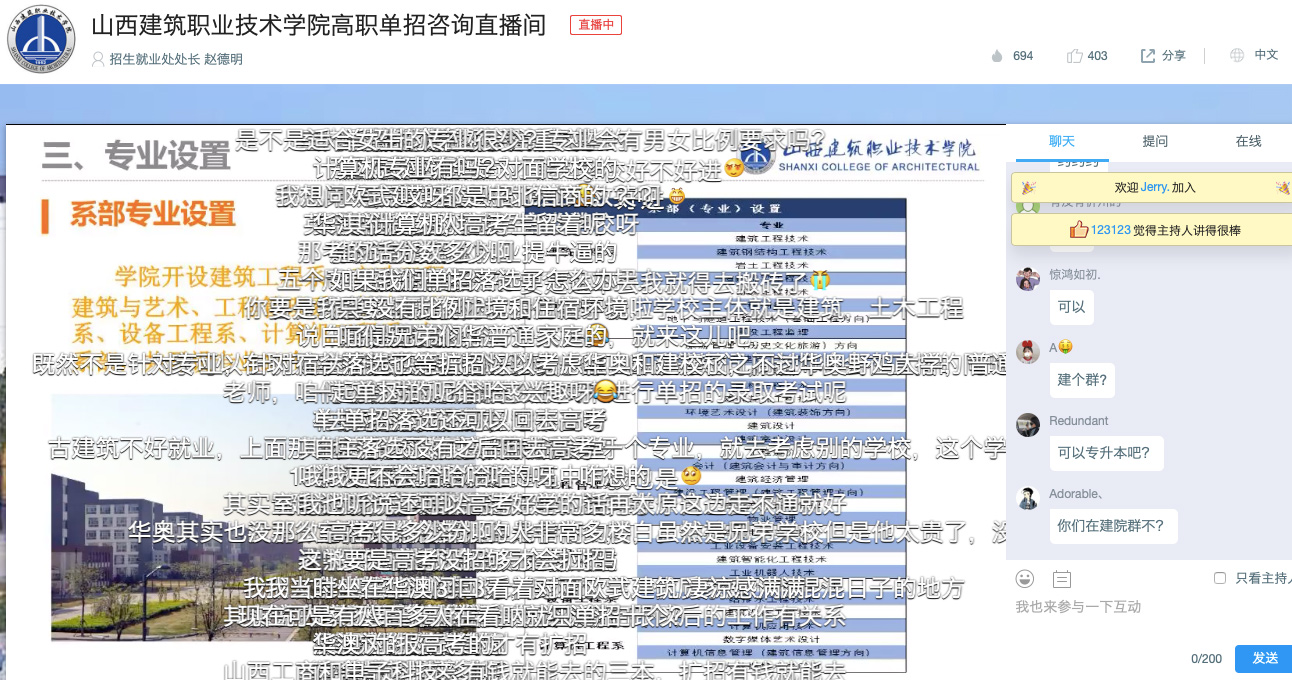The width and height of the screenshot is (1292, 680).
Task: Click the globe language icon
Action: (1237, 56)
